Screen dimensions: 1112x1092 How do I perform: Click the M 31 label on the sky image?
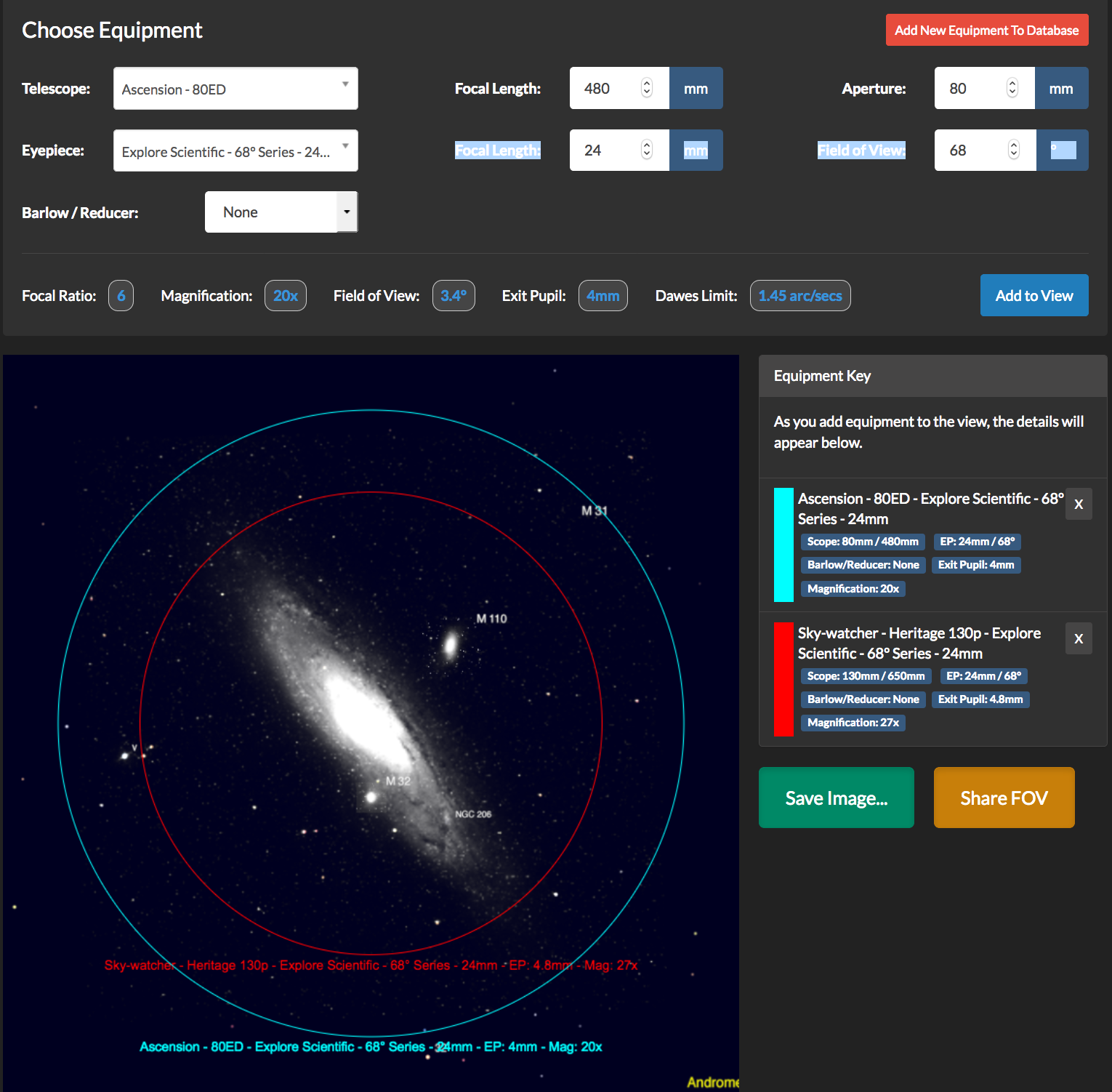point(594,511)
